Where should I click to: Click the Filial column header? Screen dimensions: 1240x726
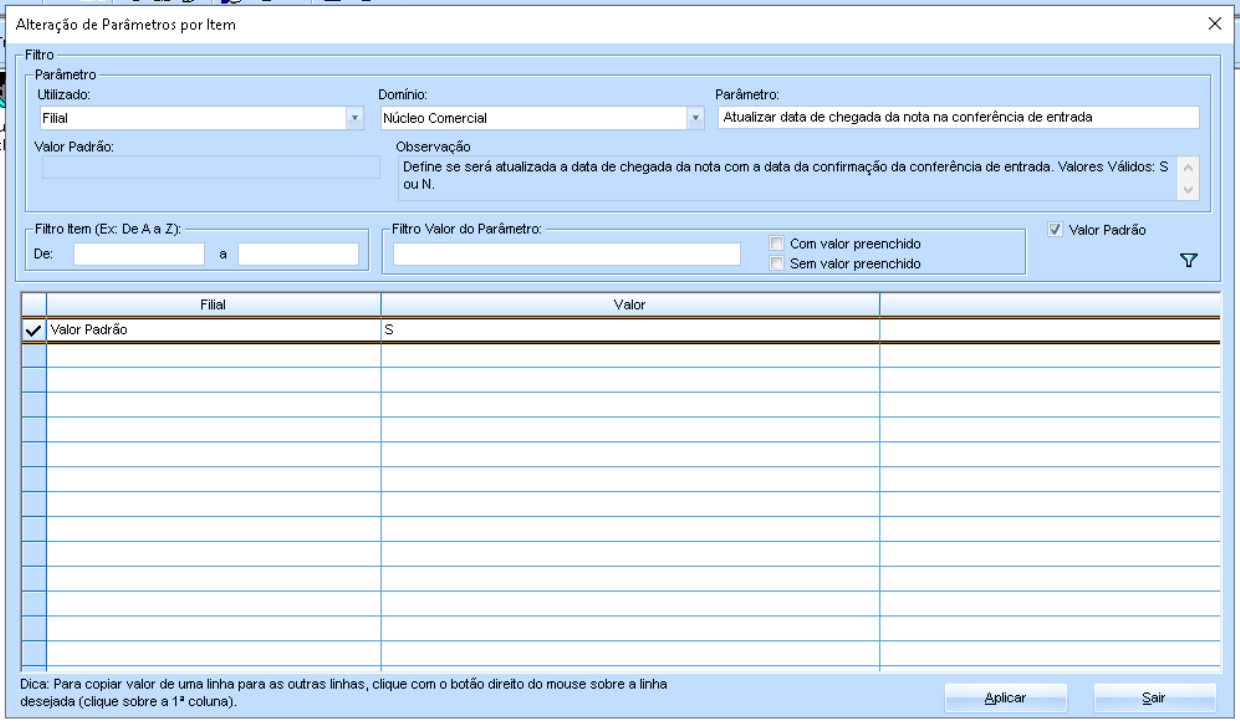tap(213, 303)
